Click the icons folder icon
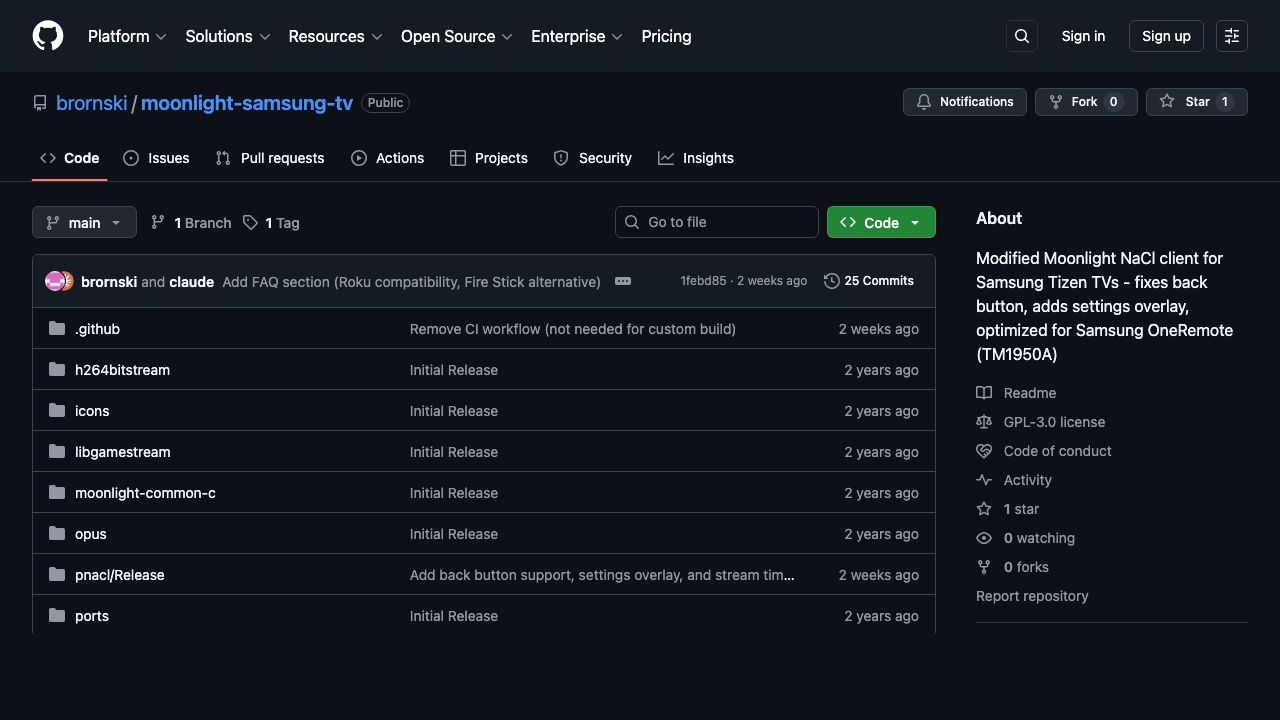Image resolution: width=1280 pixels, height=720 pixels. click(x=57, y=410)
